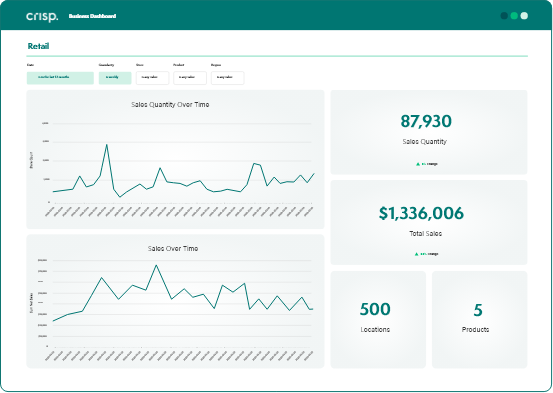Open the Store filter dropdown
The image size is (553, 393).
pyautogui.click(x=152, y=78)
